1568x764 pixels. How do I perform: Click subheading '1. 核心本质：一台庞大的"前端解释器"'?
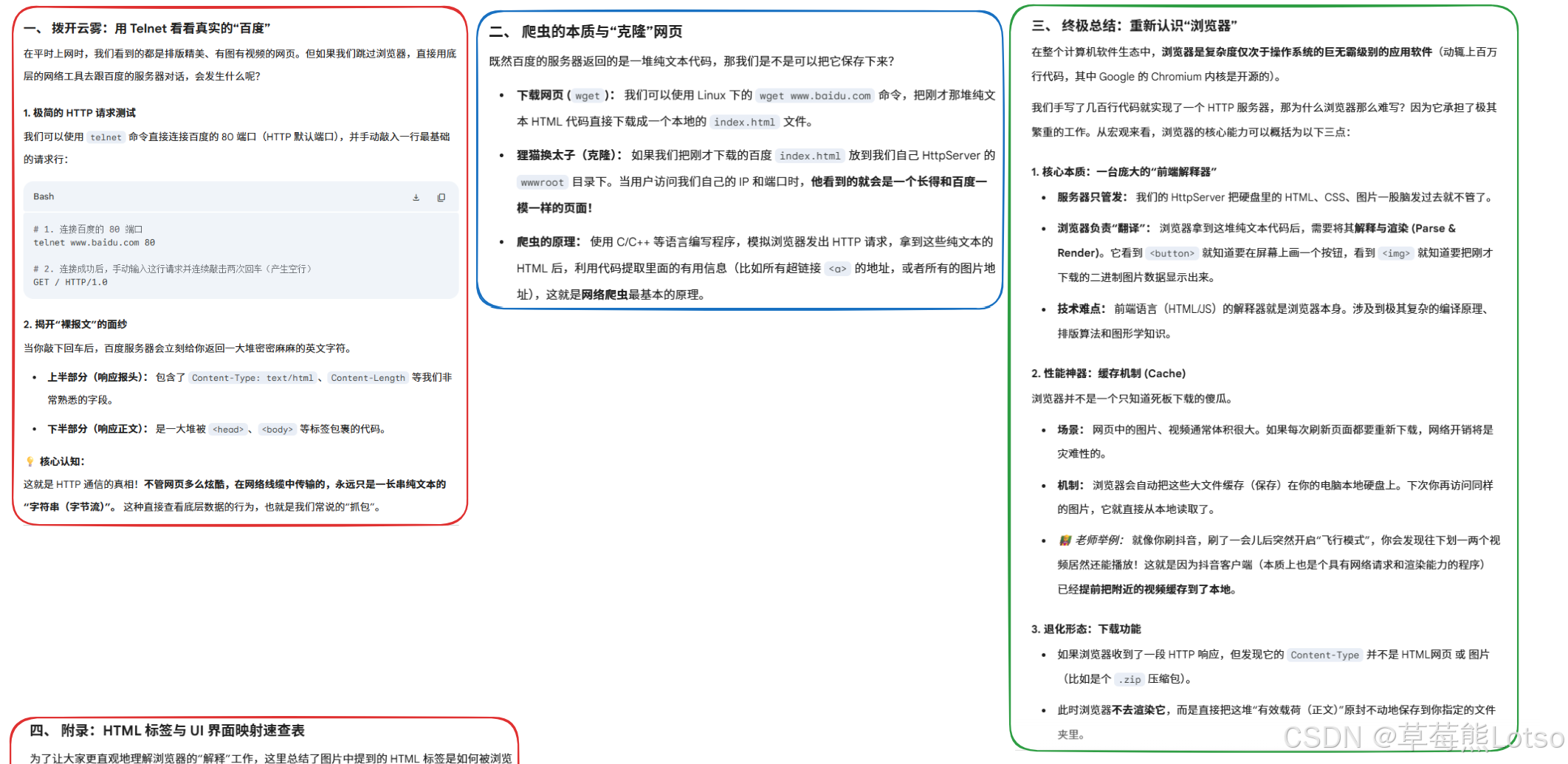point(1124,172)
